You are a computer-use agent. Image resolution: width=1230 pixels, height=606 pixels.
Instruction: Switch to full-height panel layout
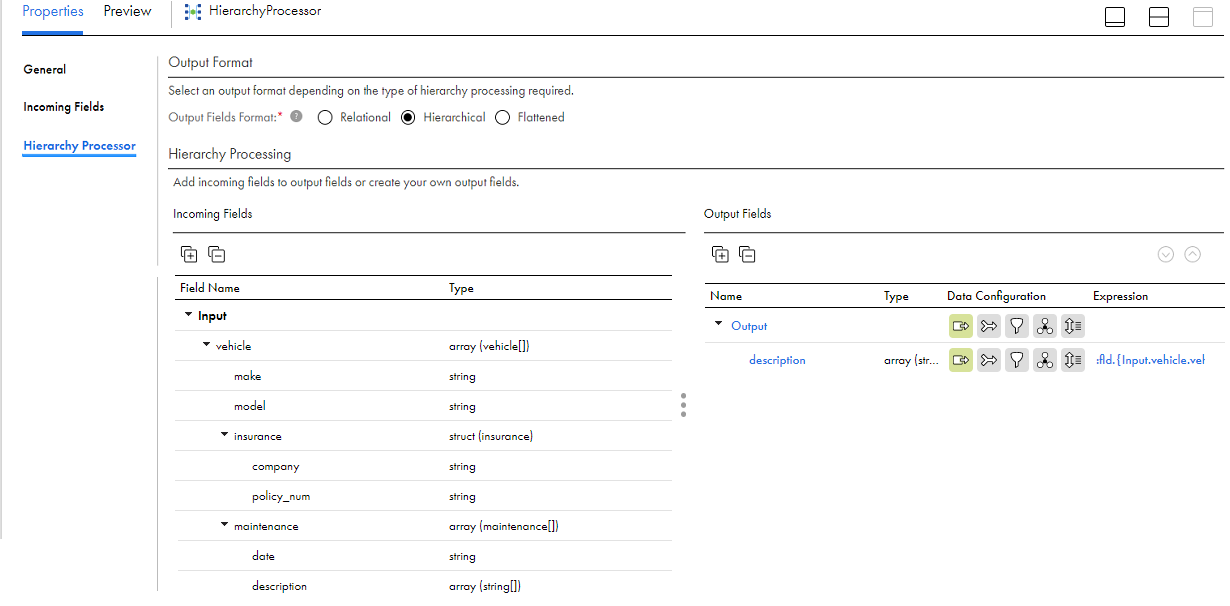[x=1203, y=17]
